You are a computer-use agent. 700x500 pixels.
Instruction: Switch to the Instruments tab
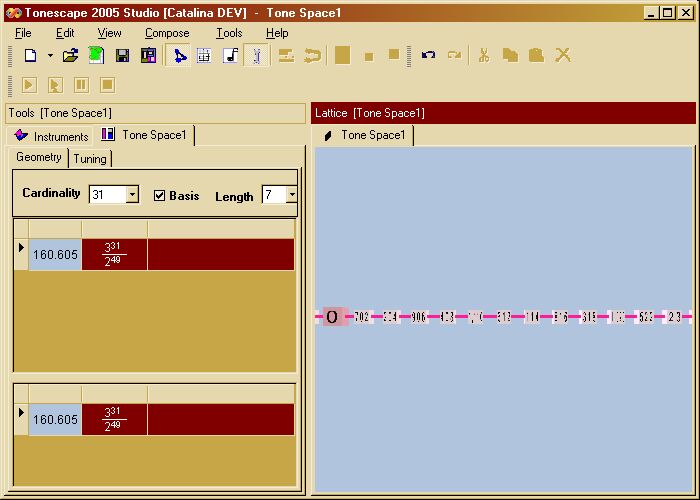tap(50, 136)
